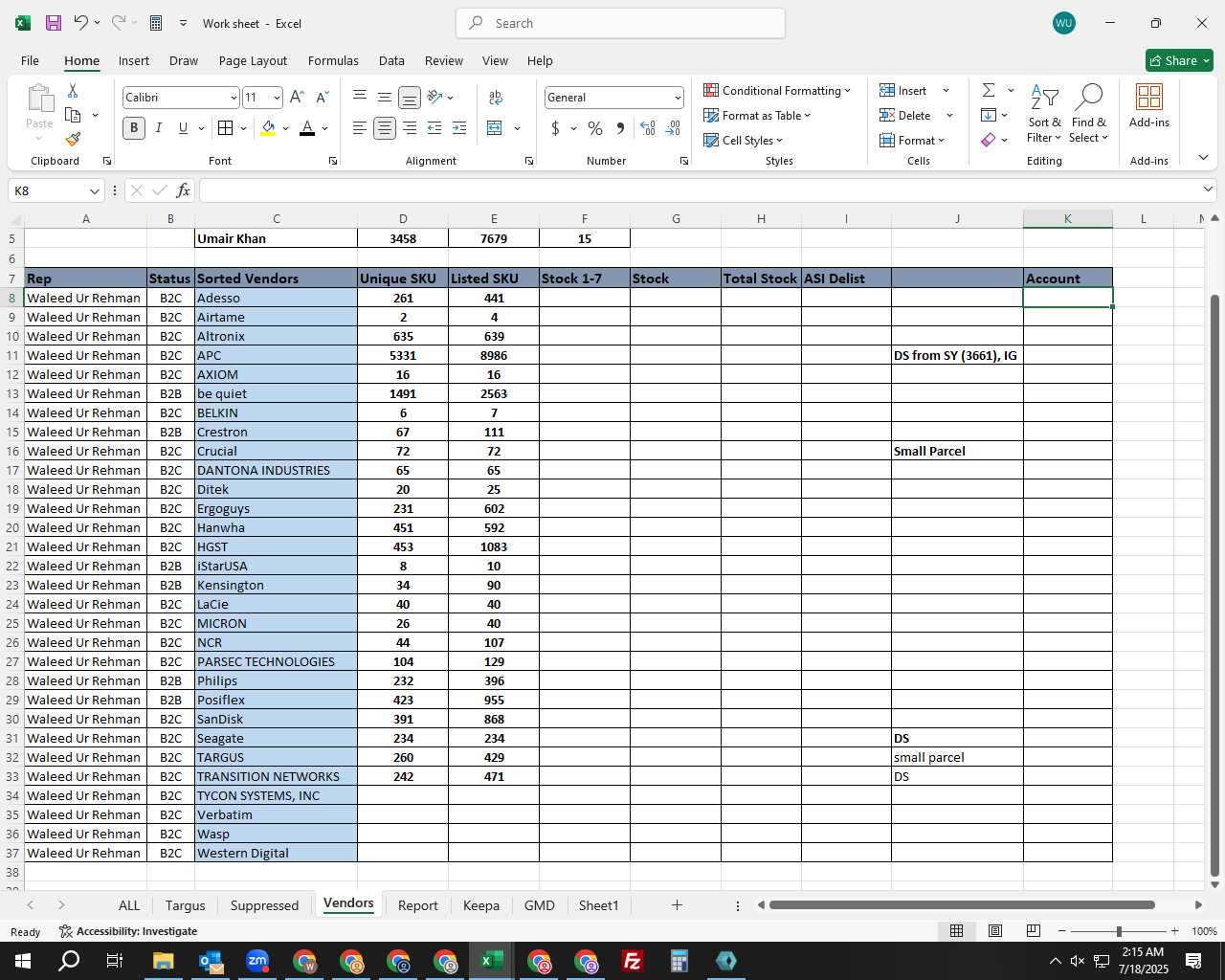
Task: Click the Decrease Indent icon
Action: [434, 128]
